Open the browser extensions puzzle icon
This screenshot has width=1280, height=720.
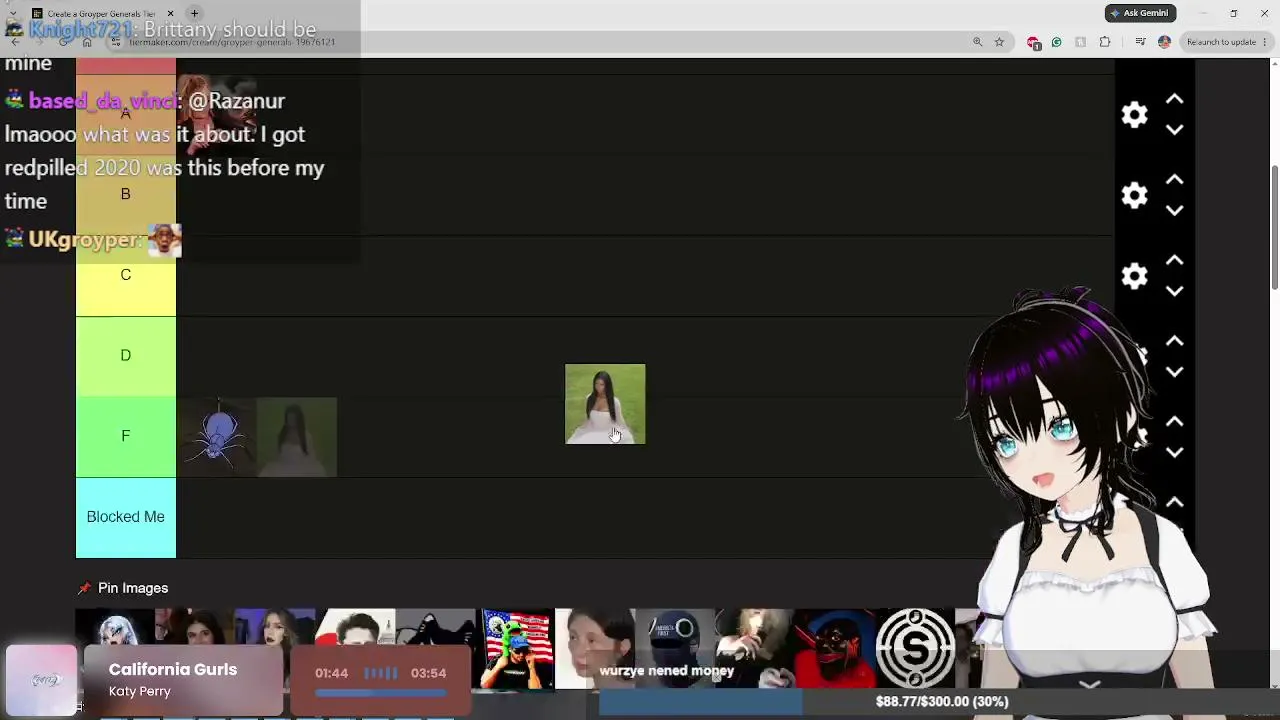[x=1105, y=42]
